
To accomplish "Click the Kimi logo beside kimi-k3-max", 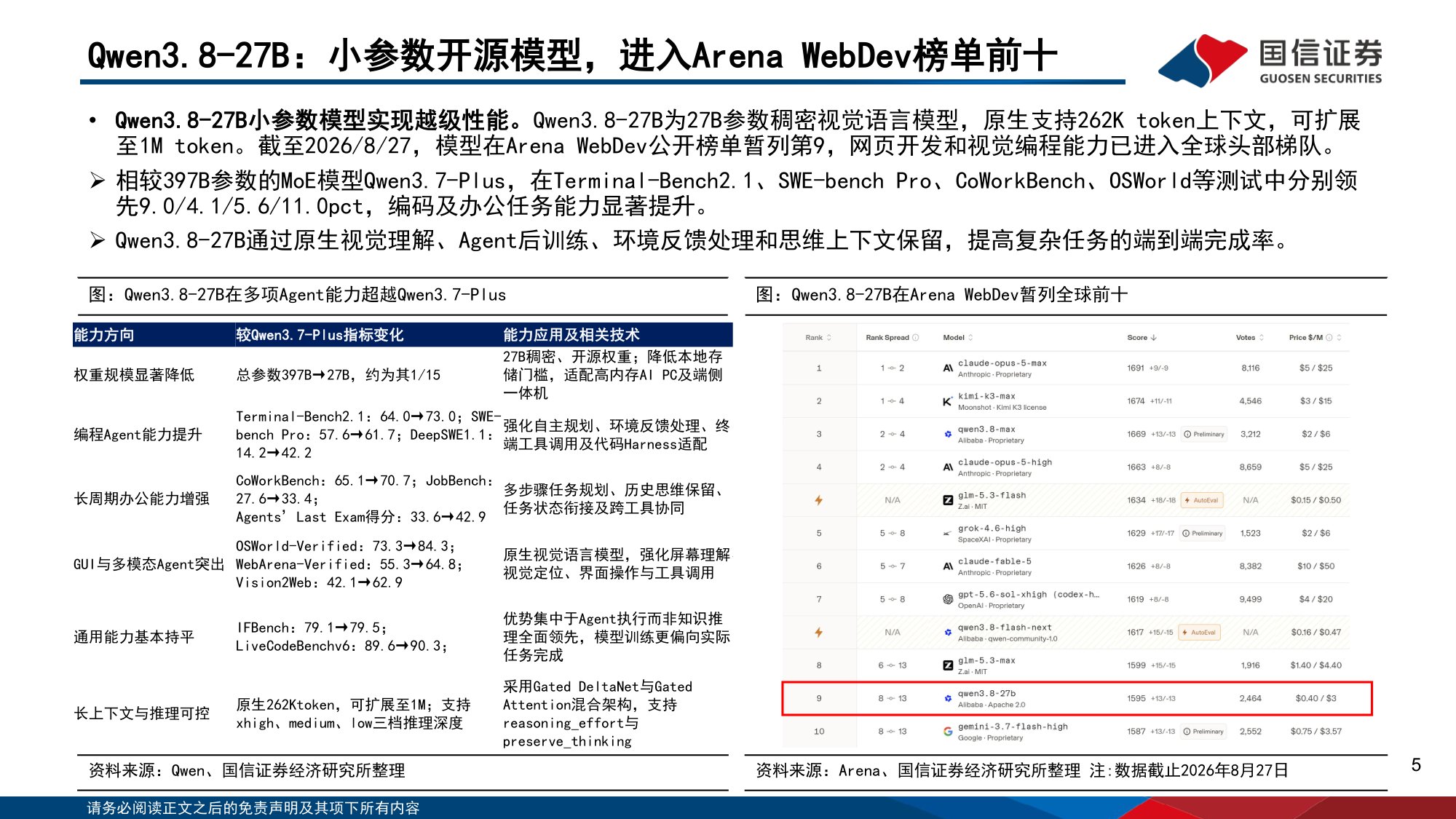I will click(x=948, y=401).
